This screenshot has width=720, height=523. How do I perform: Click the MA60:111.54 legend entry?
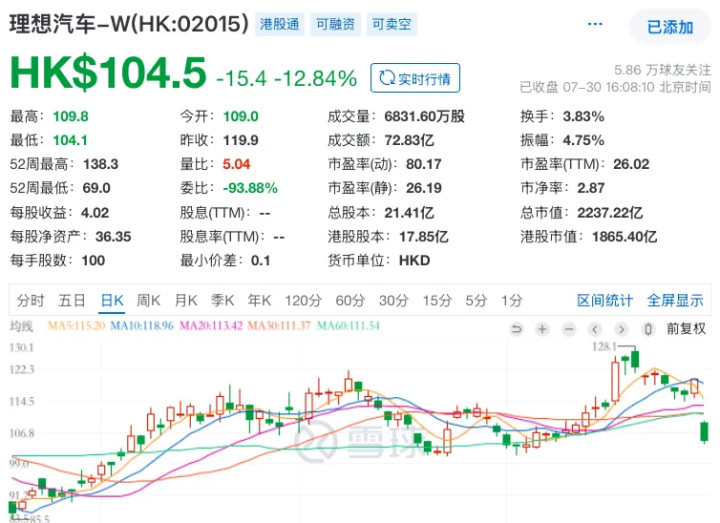pyautogui.click(x=349, y=326)
